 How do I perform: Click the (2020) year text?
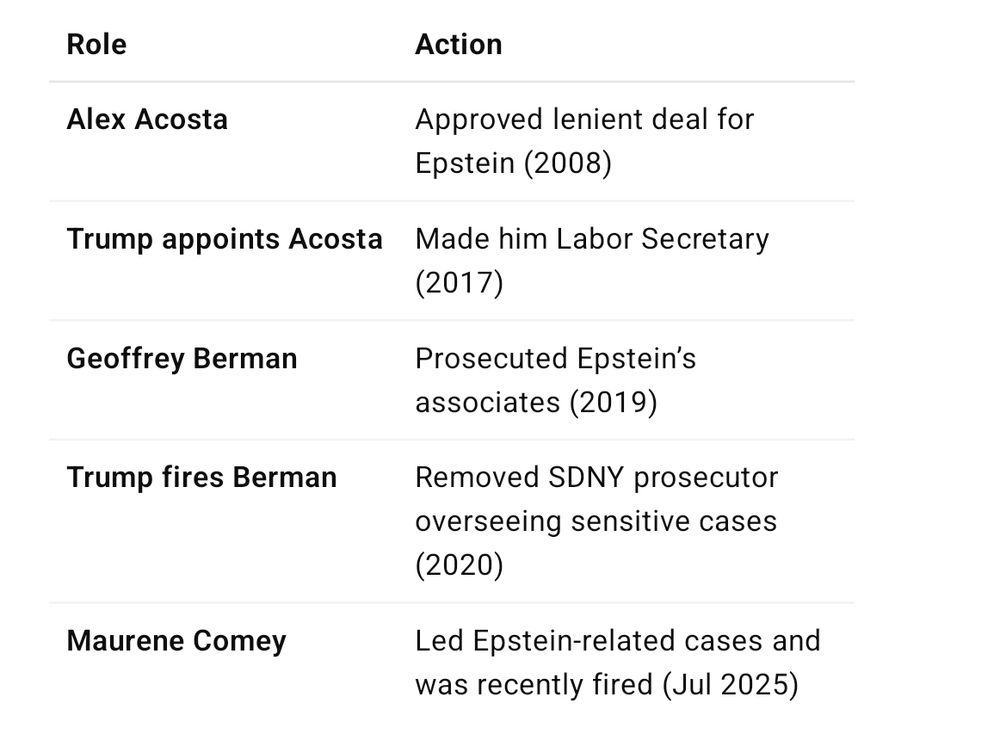pyautogui.click(x=459, y=565)
